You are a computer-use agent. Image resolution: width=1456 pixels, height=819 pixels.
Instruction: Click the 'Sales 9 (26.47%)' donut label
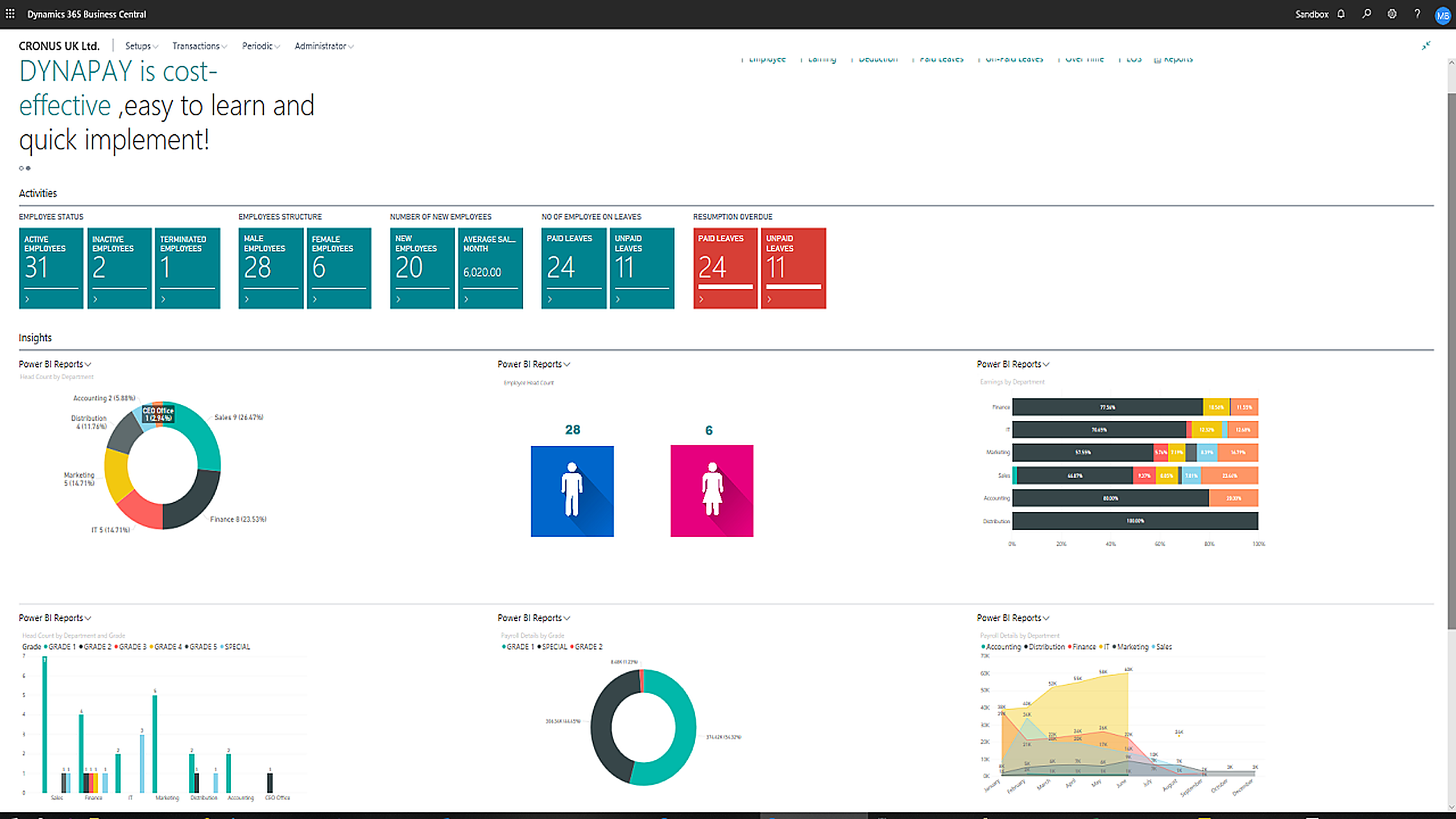238,417
